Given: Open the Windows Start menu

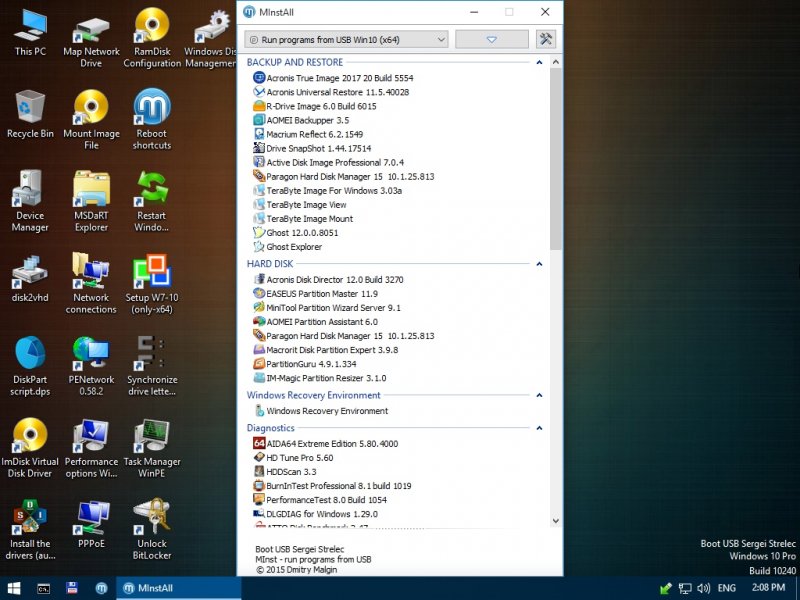Looking at the screenshot, I should [14, 588].
